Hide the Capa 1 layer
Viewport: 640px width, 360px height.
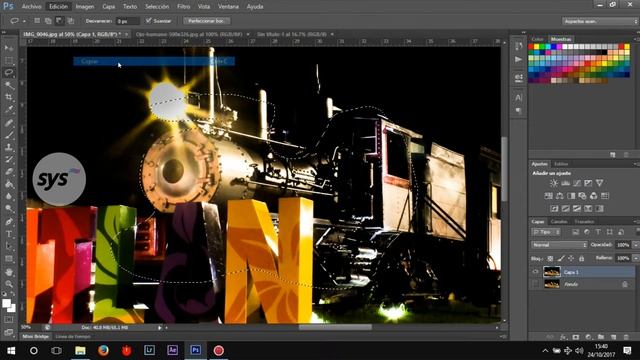point(536,272)
